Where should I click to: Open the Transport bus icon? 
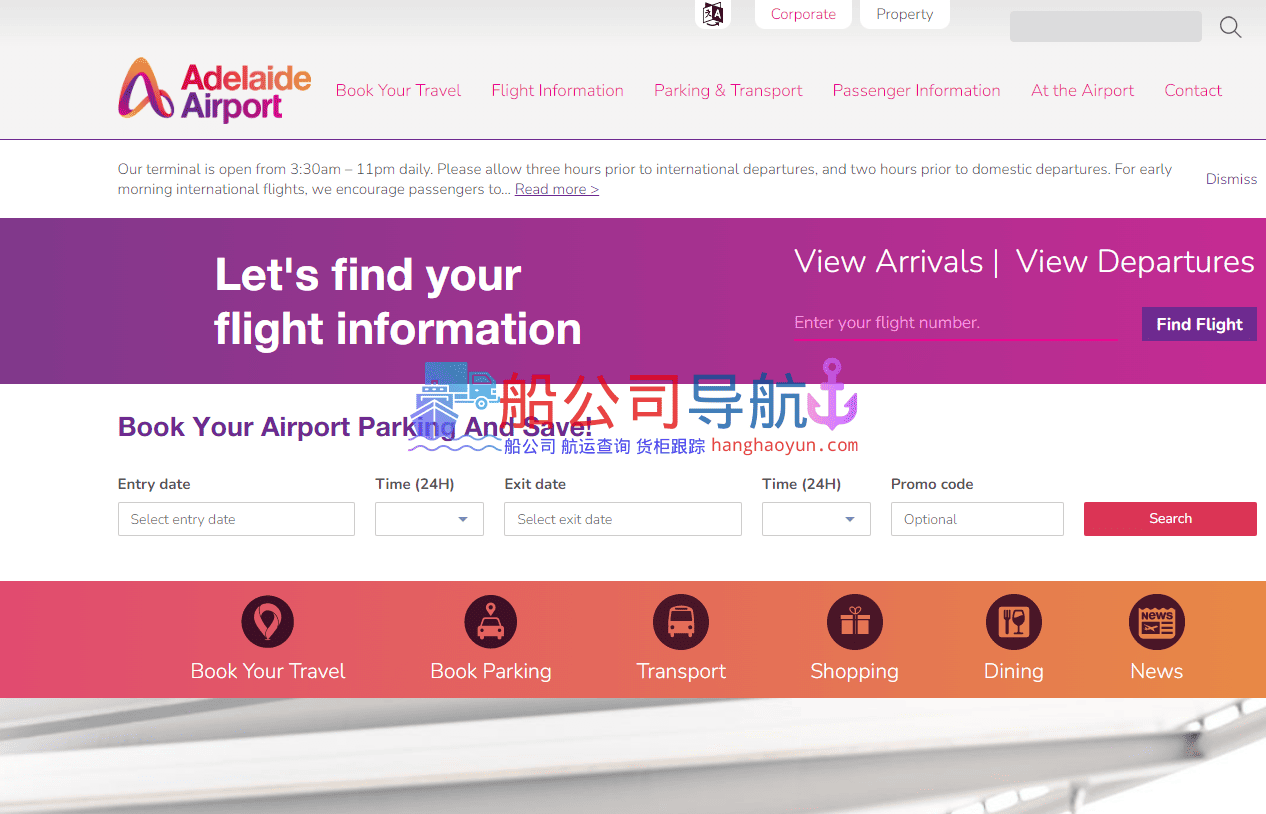pos(681,621)
